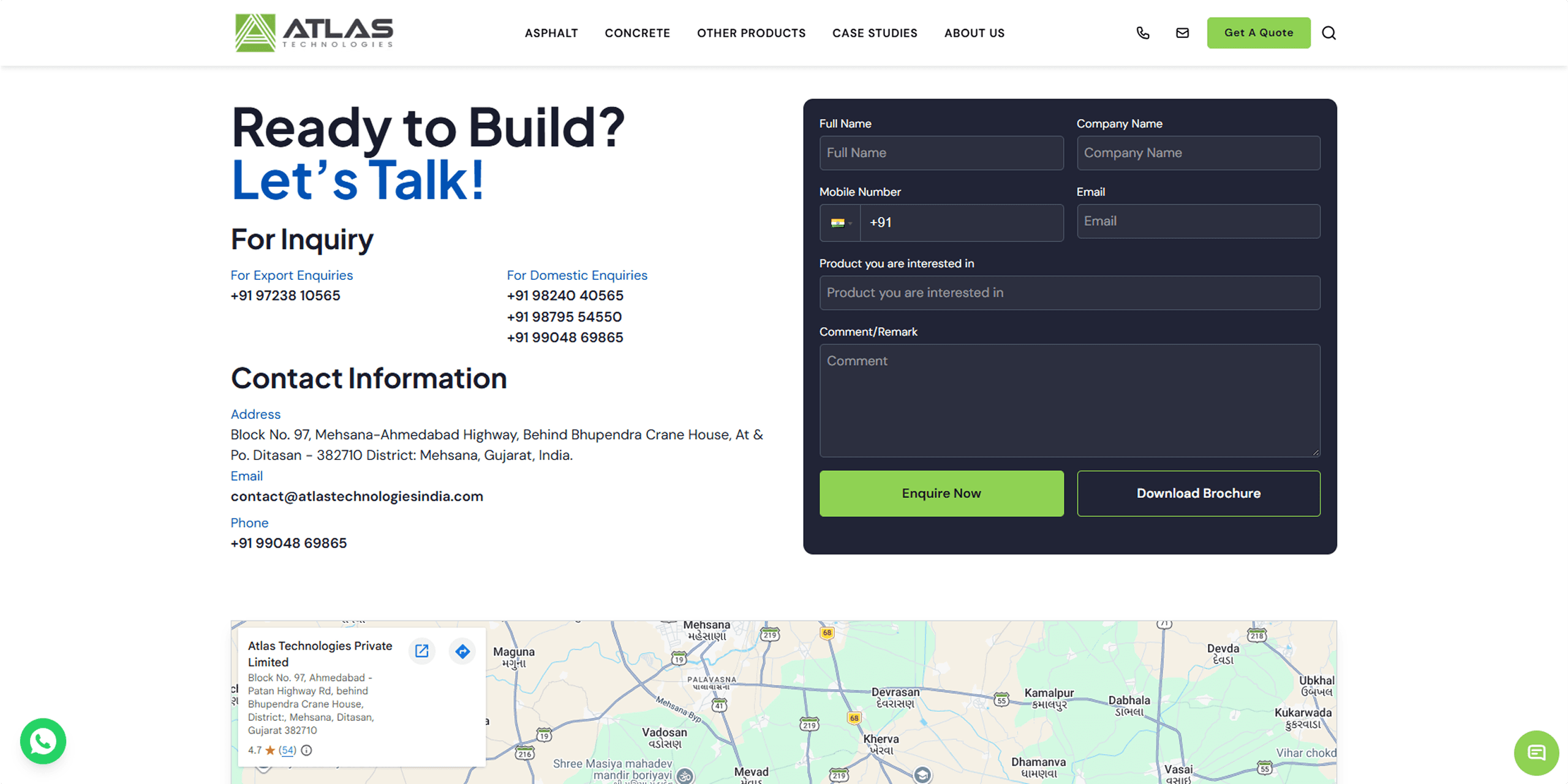Open the Concrete menu
This screenshot has width=1568, height=784.
637,33
